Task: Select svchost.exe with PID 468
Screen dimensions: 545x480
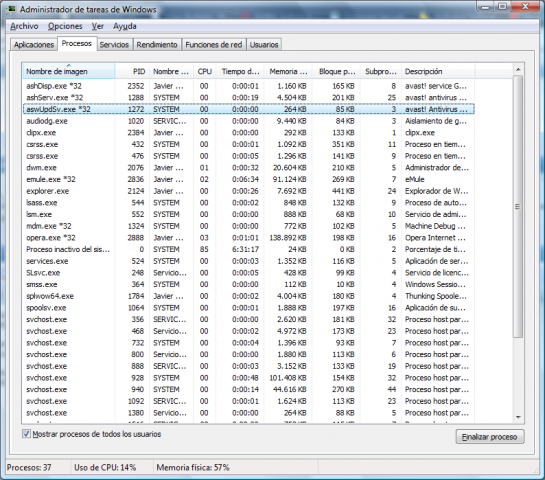Action: click(x=249, y=331)
